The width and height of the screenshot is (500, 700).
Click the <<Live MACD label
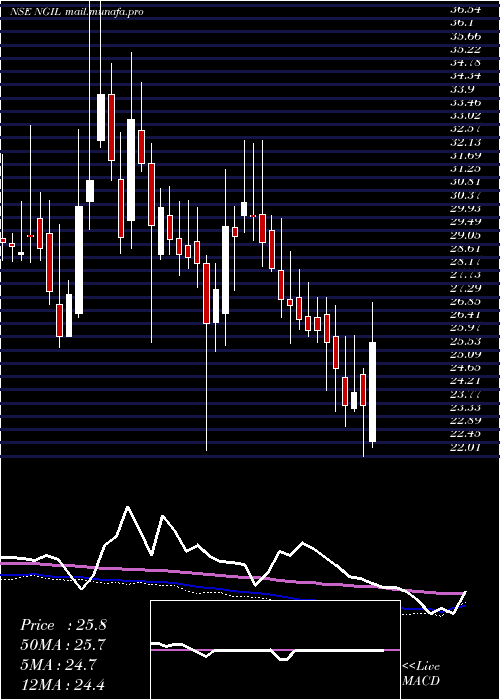421,674
